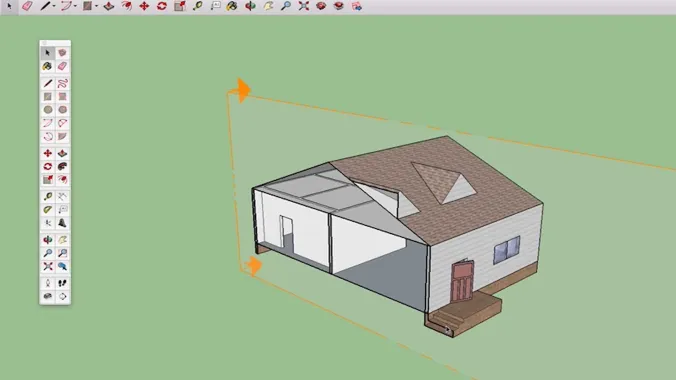Open Extension Warehouse from the top toolbar
Viewport: 676px width, 380px height.
(339, 6)
